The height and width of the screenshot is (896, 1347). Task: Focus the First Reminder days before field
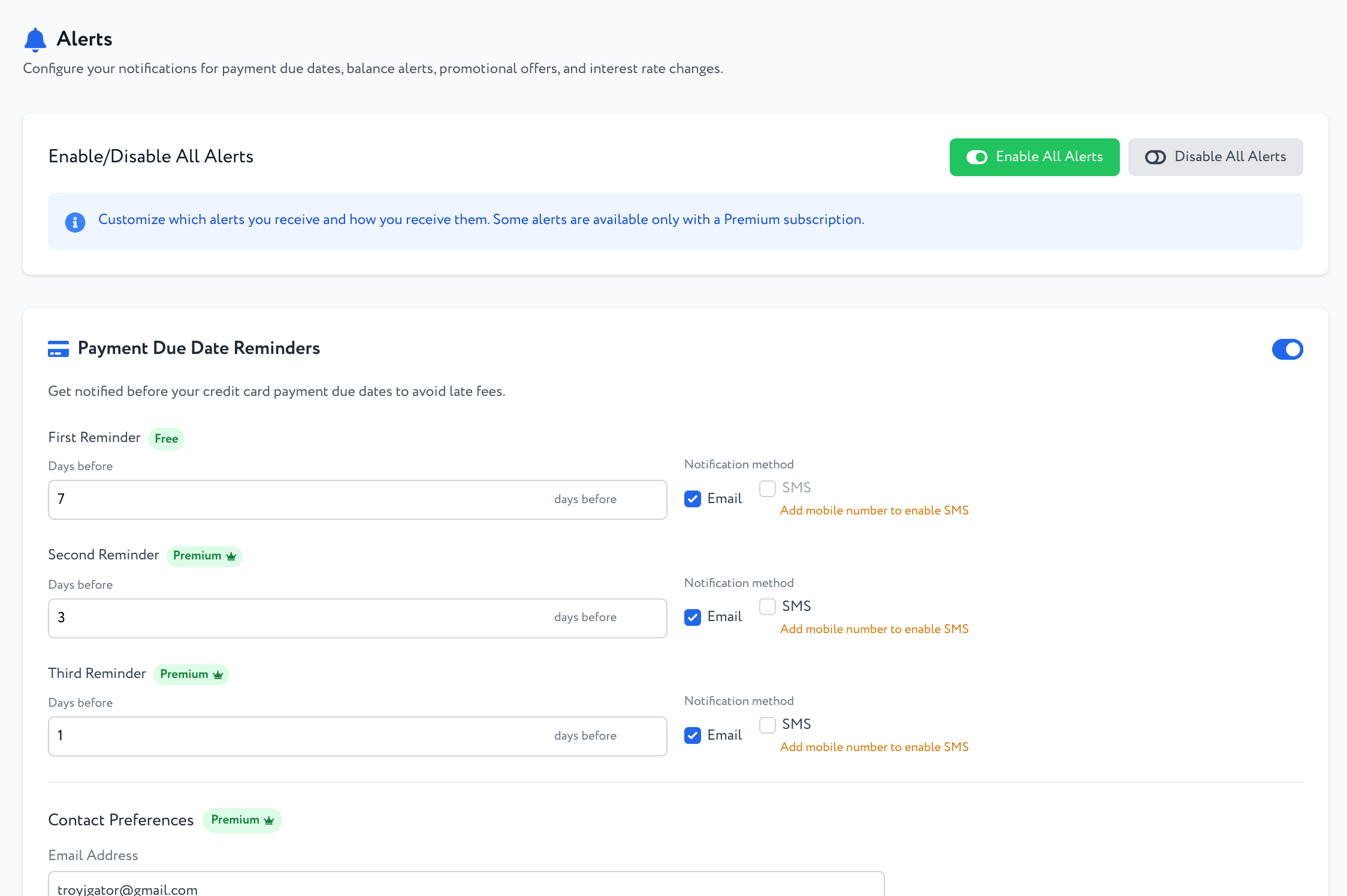pyautogui.click(x=300, y=500)
